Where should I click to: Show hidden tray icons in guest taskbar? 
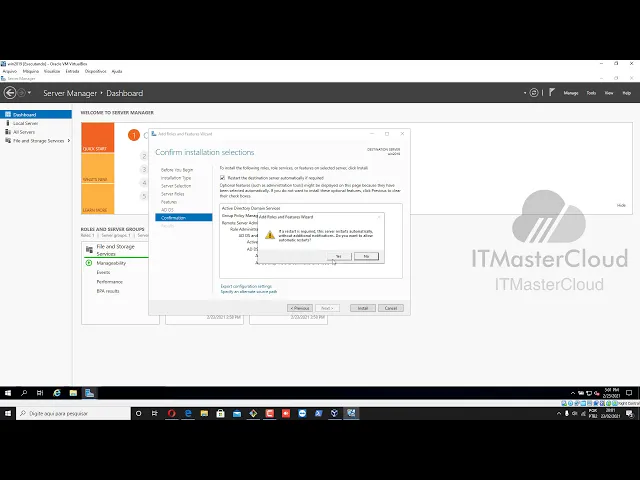pos(573,393)
